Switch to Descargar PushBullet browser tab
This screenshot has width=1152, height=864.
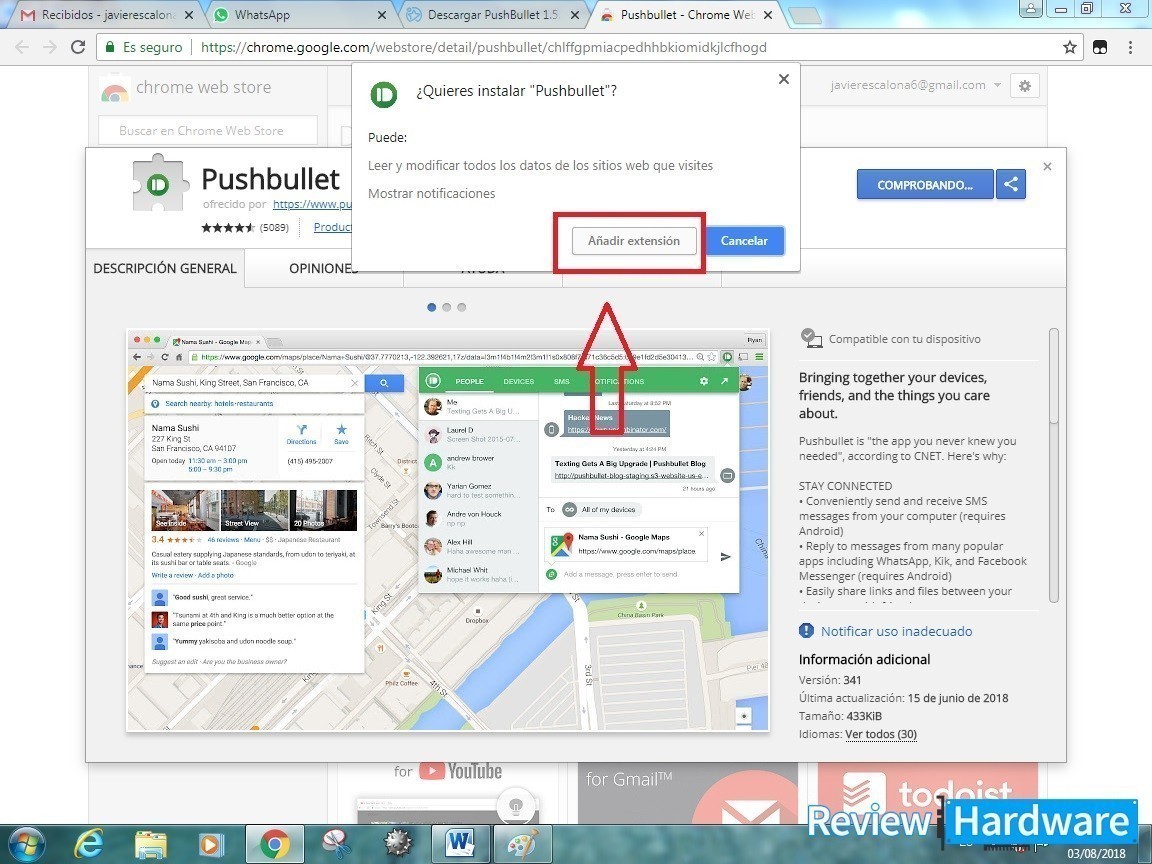pos(493,15)
